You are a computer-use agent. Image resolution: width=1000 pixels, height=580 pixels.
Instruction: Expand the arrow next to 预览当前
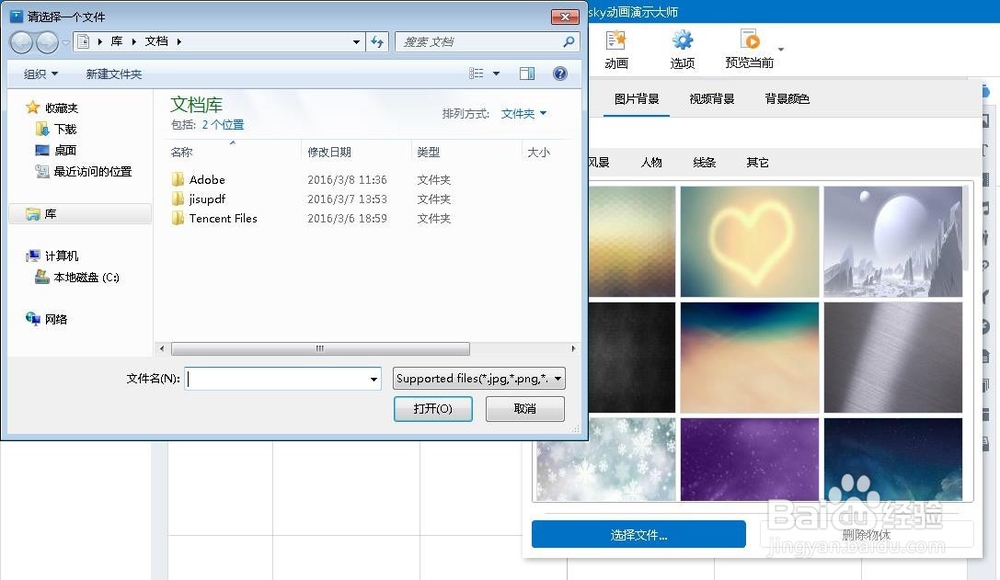(x=779, y=47)
